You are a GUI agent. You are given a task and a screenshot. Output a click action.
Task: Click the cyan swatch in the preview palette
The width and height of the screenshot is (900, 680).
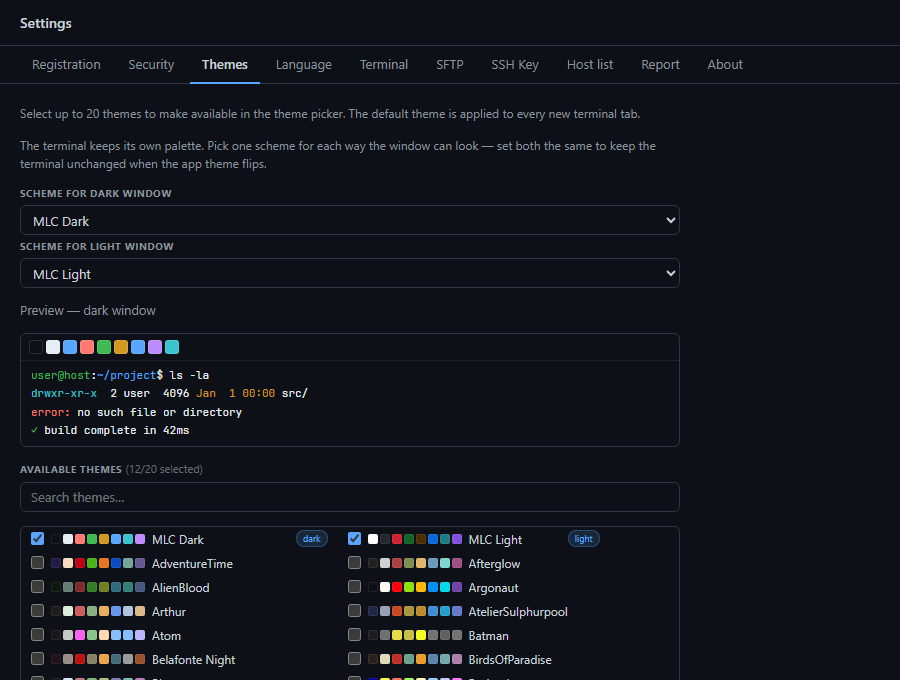[172, 347]
